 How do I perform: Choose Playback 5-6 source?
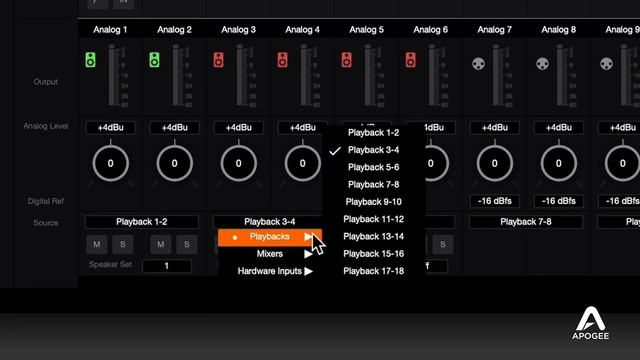tap(373, 167)
